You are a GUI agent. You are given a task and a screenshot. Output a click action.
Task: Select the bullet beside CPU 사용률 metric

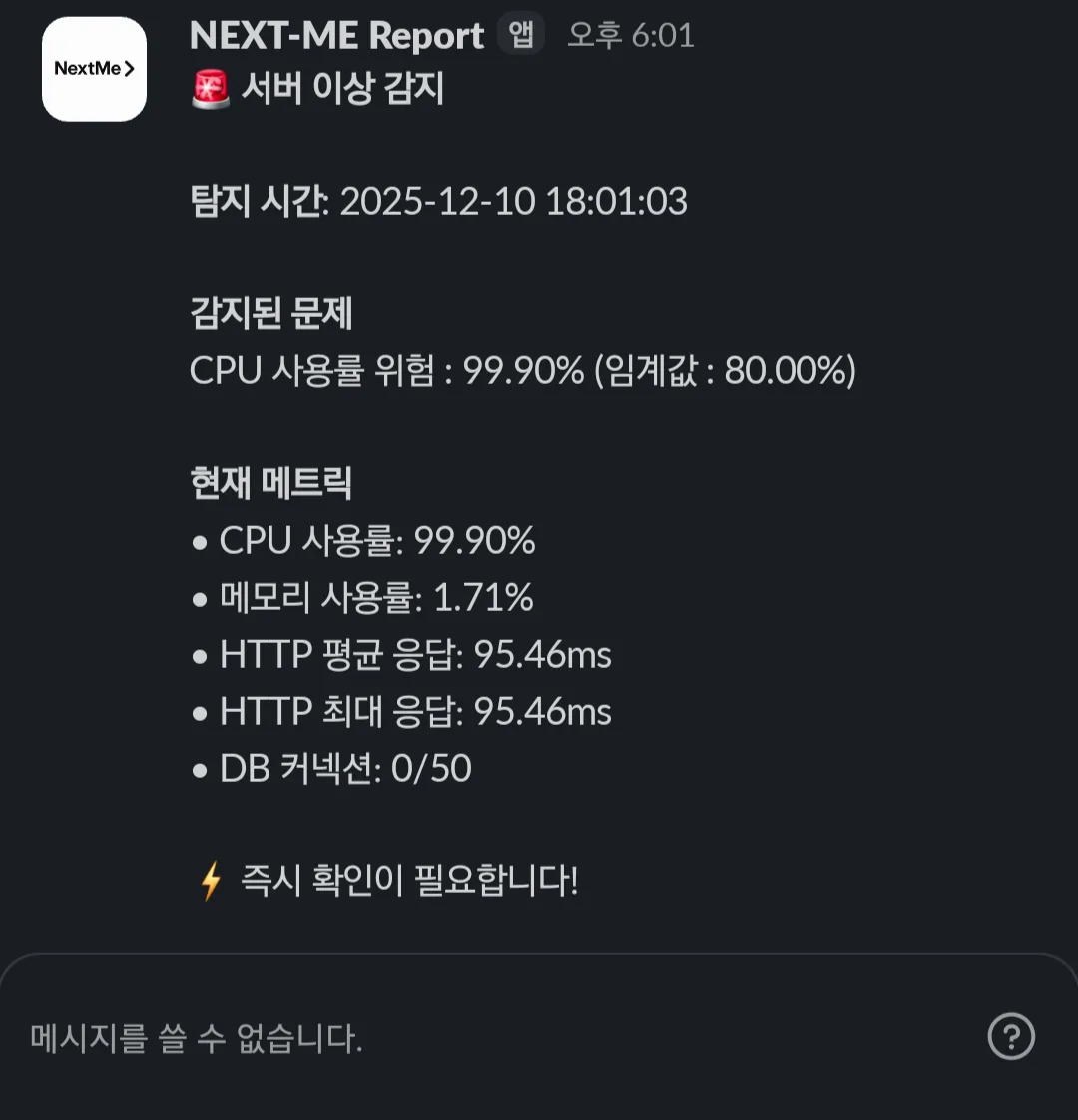coord(200,541)
